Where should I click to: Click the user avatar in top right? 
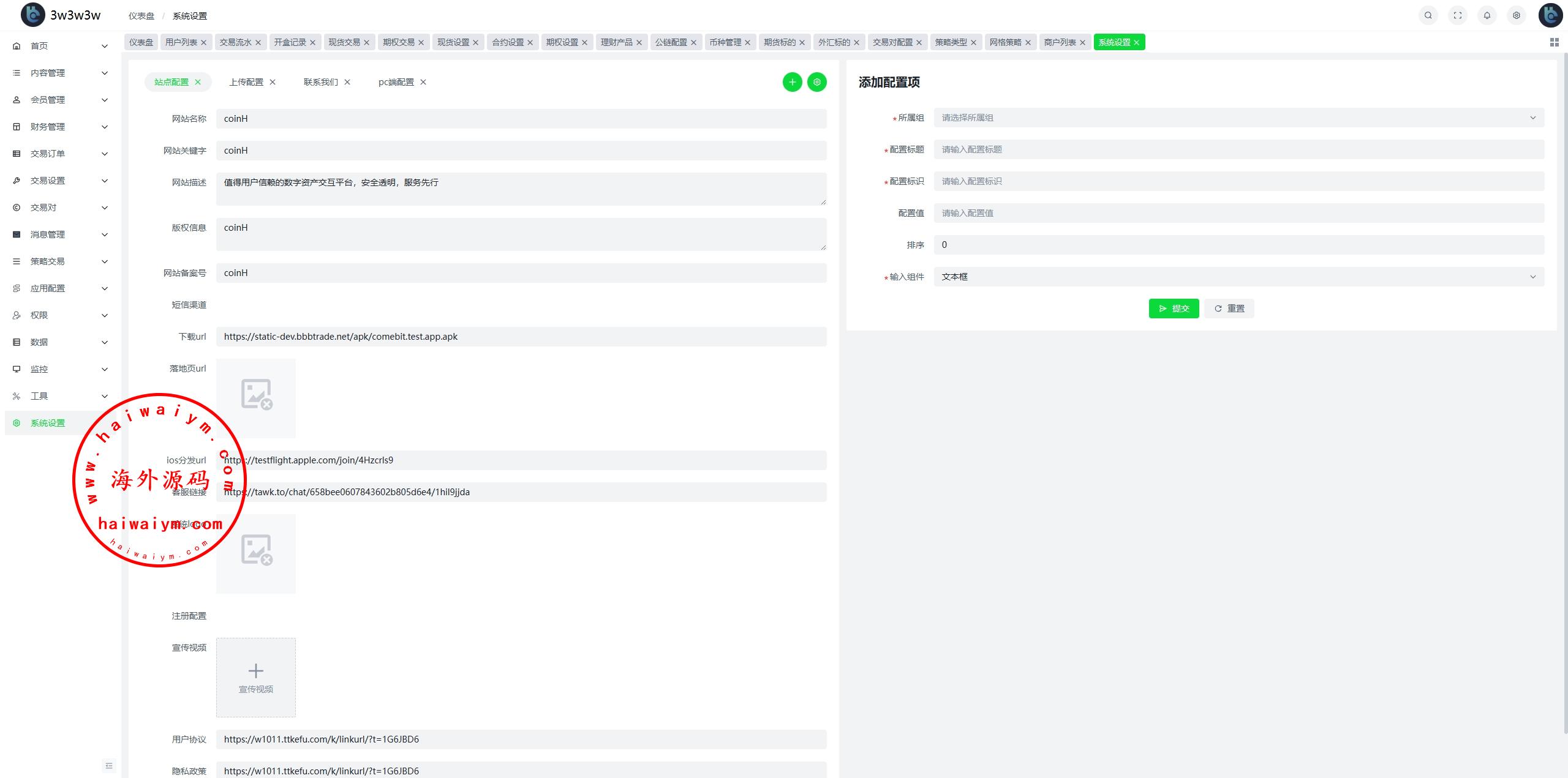(x=1550, y=15)
